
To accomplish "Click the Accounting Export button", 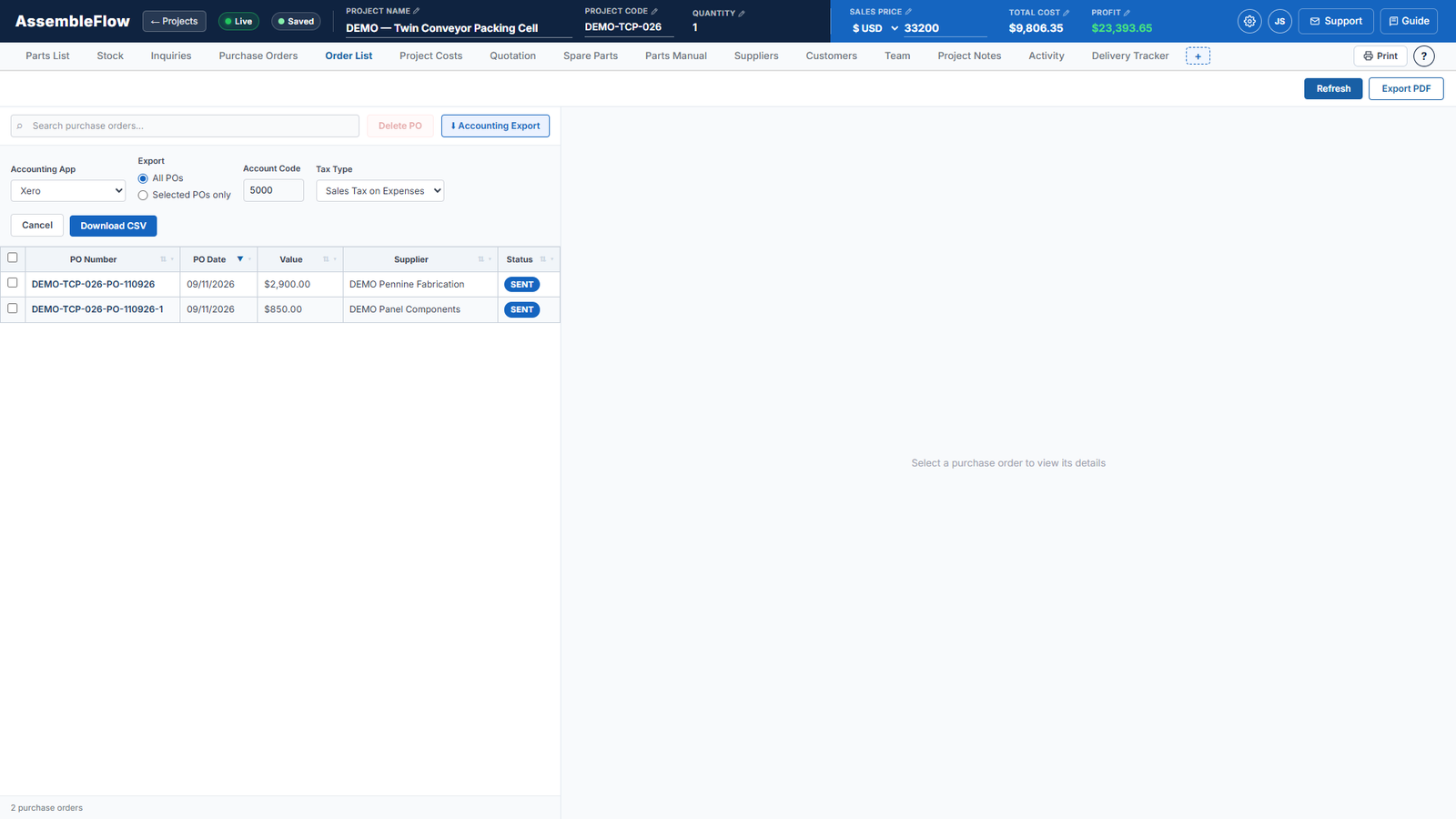I will [495, 126].
